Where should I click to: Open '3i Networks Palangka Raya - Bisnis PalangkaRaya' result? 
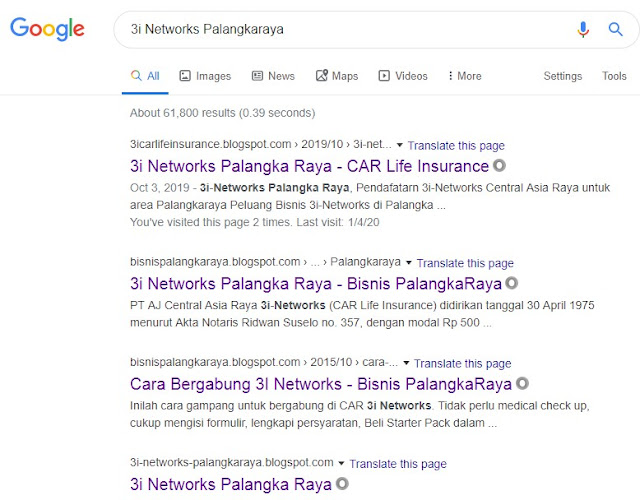coord(316,284)
